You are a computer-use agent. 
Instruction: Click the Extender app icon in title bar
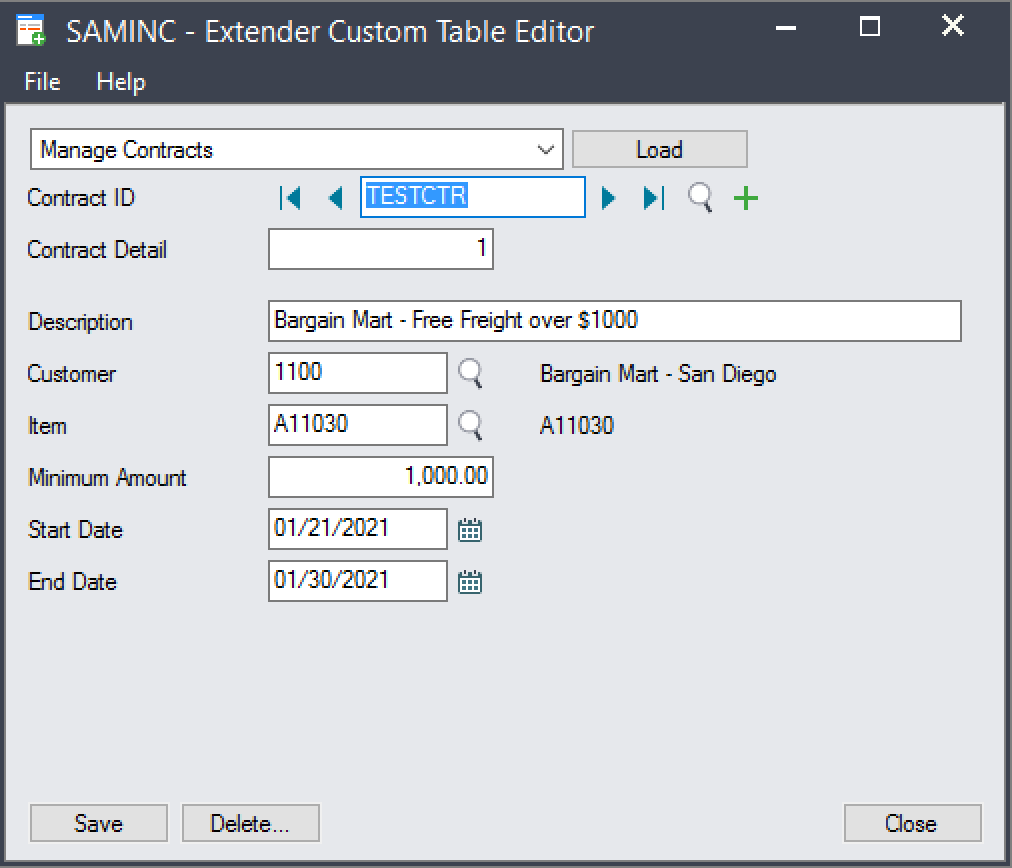[30, 30]
